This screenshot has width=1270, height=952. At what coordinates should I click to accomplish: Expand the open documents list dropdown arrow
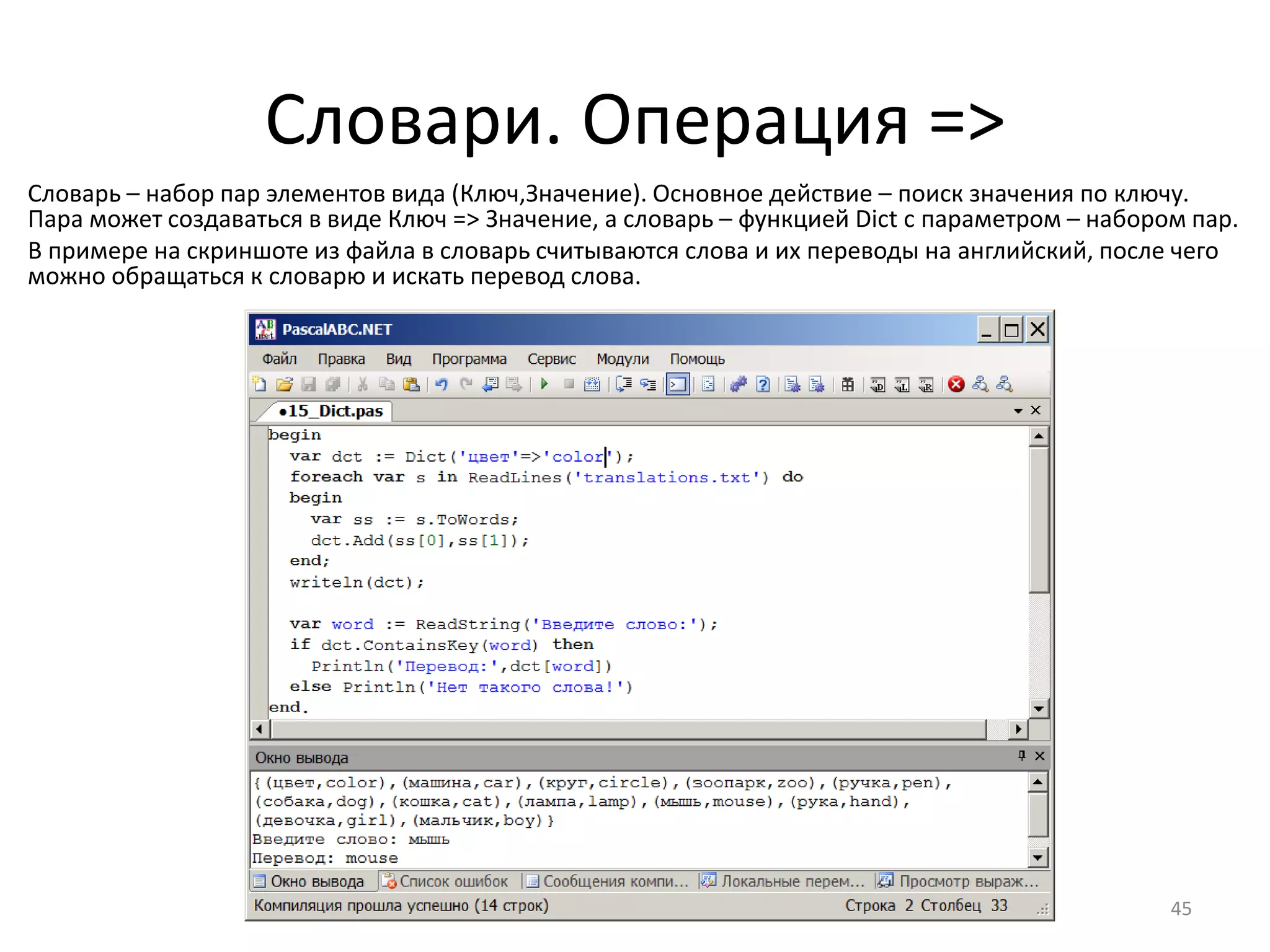coord(1018,411)
